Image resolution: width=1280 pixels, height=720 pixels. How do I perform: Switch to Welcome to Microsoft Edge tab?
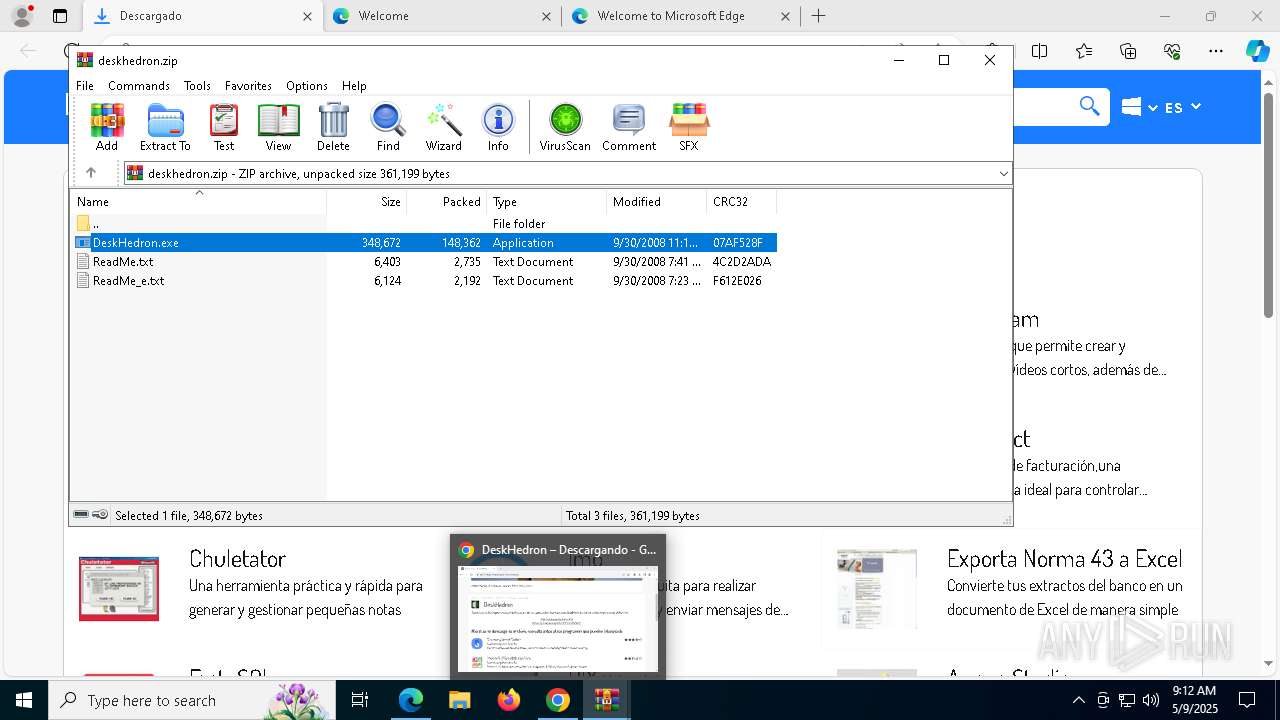pos(681,16)
